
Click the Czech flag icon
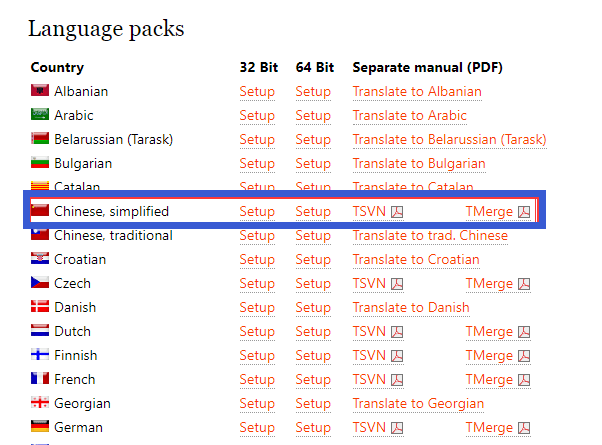pos(40,282)
